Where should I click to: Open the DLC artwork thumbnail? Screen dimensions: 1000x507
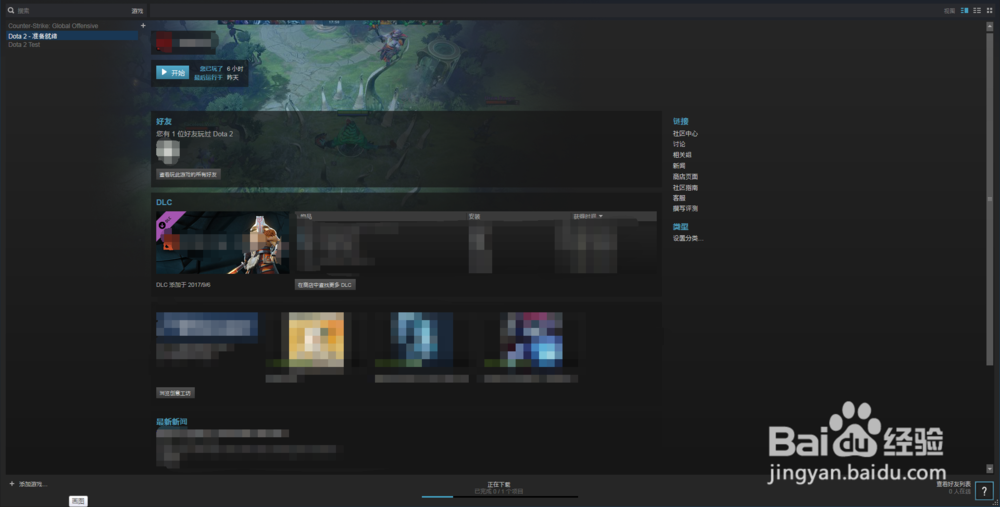[x=223, y=243]
